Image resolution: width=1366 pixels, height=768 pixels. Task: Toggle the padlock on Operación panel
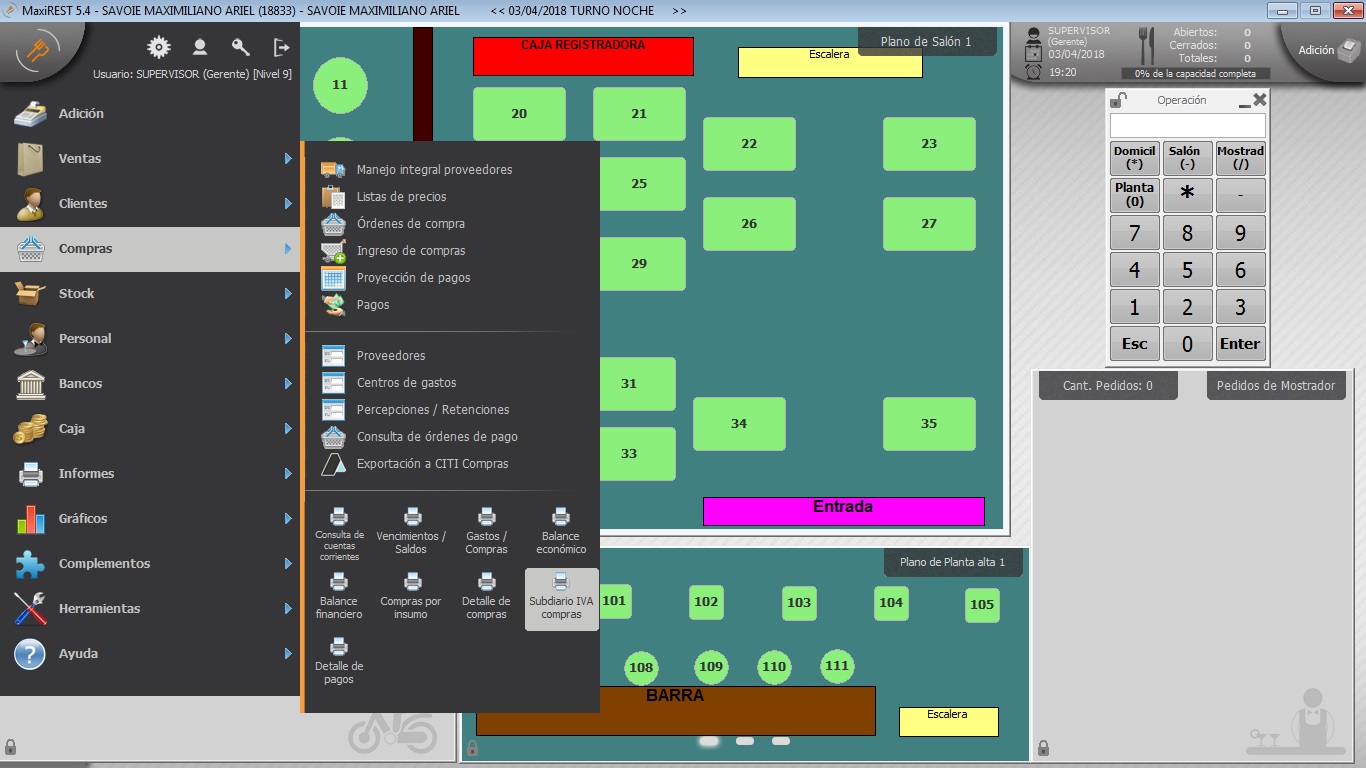[x=1119, y=100]
